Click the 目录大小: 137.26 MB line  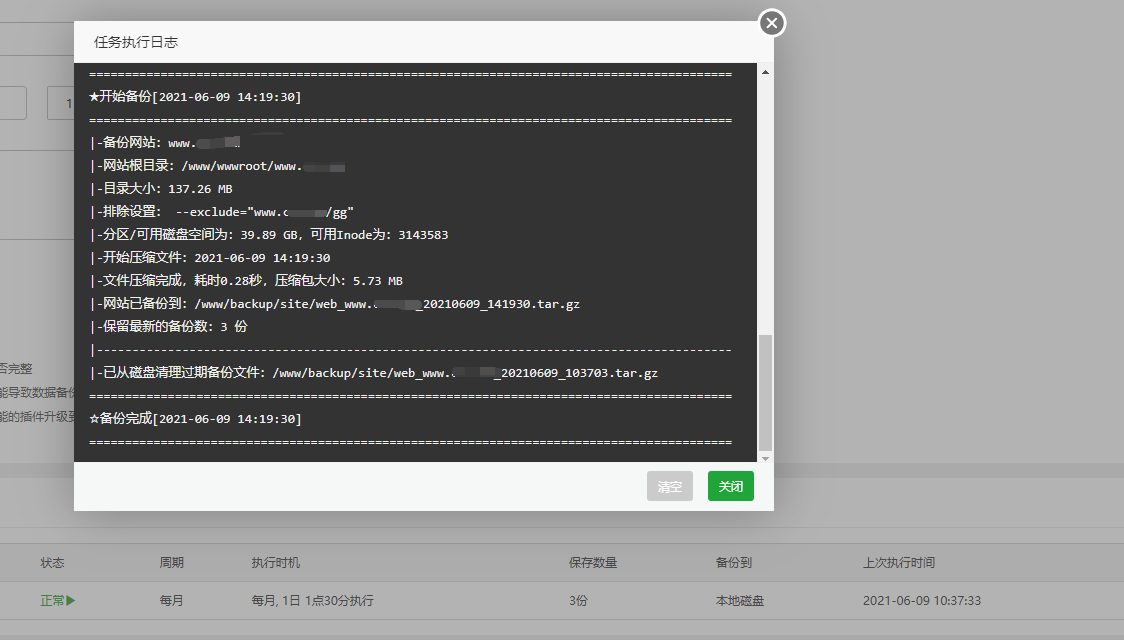point(161,188)
